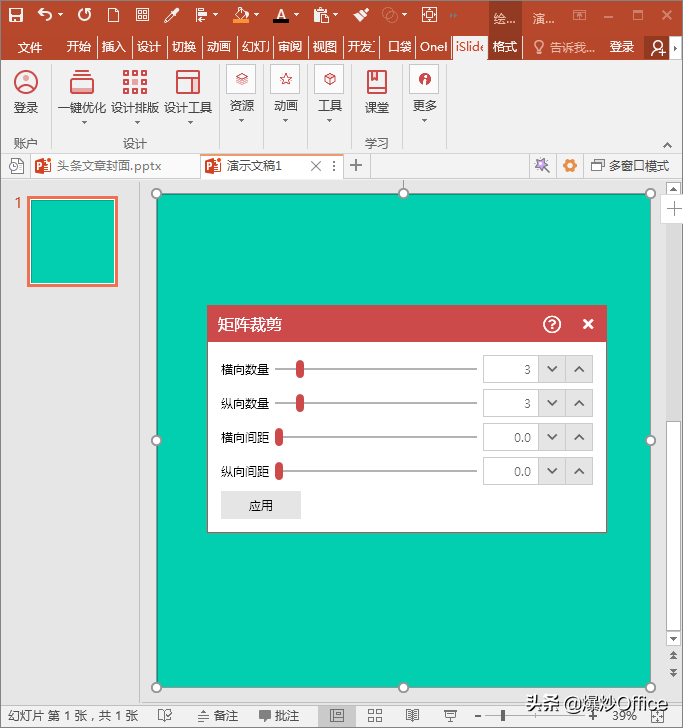Viewport: 683px width, 728px height.
Task: Click the help icon in 矩阵裁剪 dialog
Action: 552,324
